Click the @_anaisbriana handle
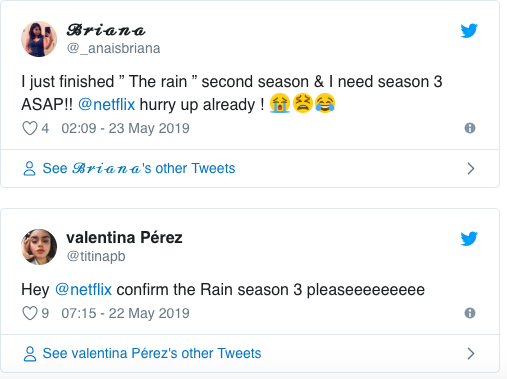This screenshot has width=507, height=379. (x=114, y=48)
